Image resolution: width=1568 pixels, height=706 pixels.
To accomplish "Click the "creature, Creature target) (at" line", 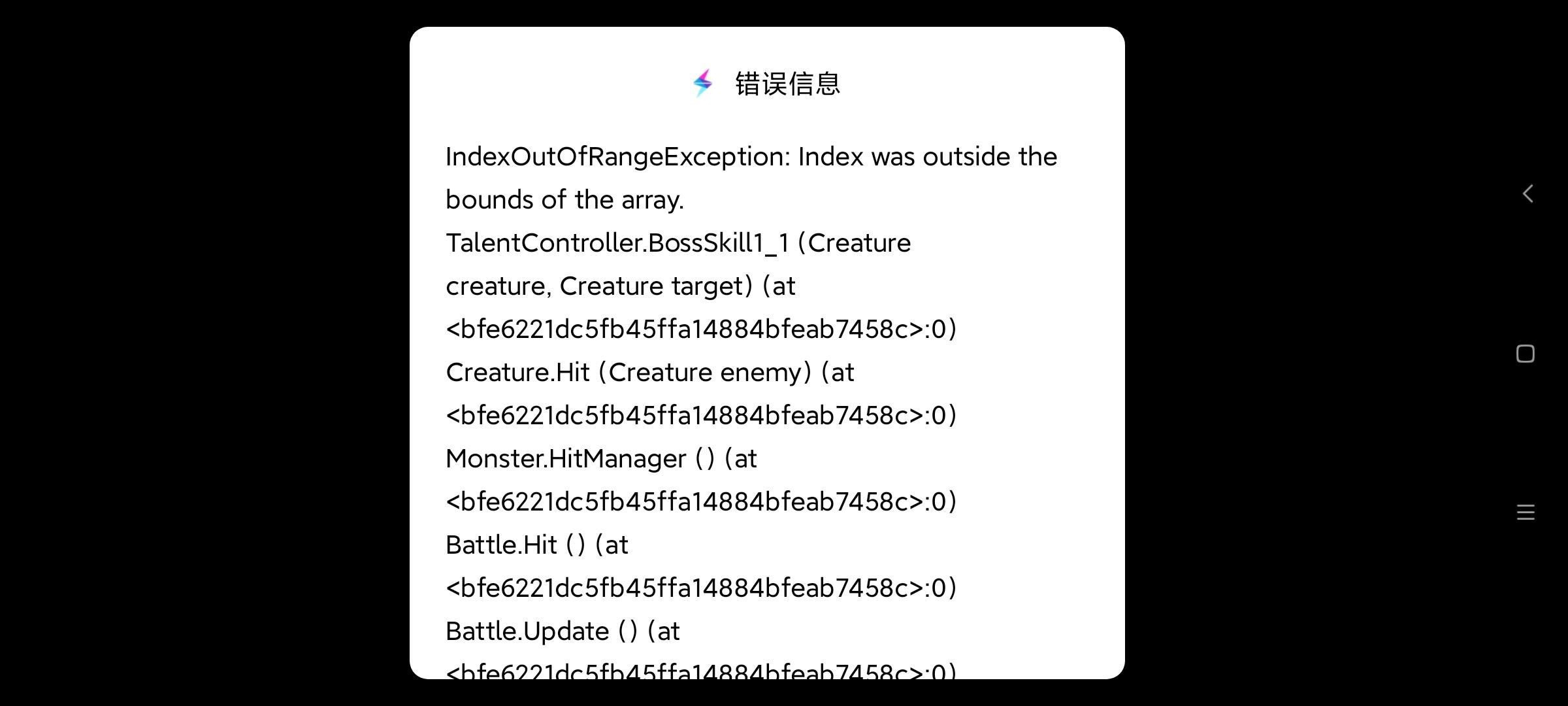I will [621, 286].
